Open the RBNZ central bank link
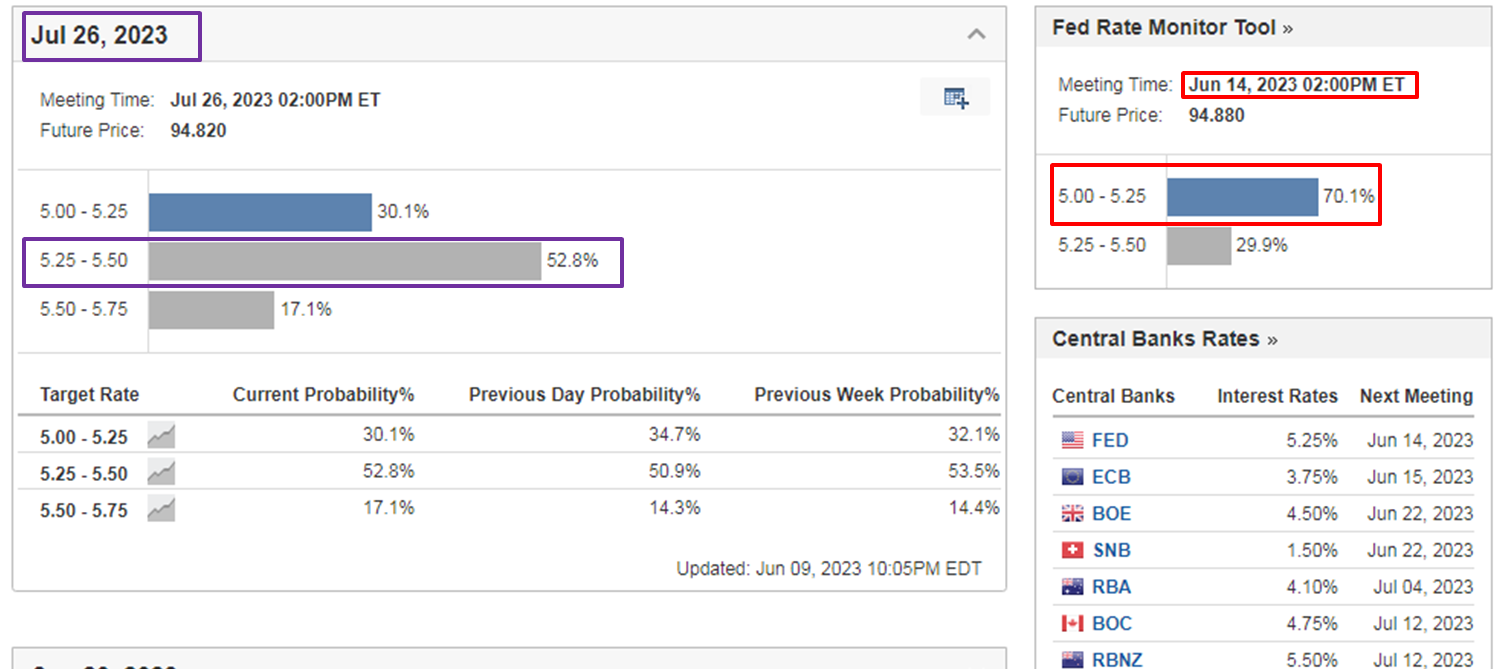Screen dimensions: 1502x670 pyautogui.click(x=1117, y=660)
